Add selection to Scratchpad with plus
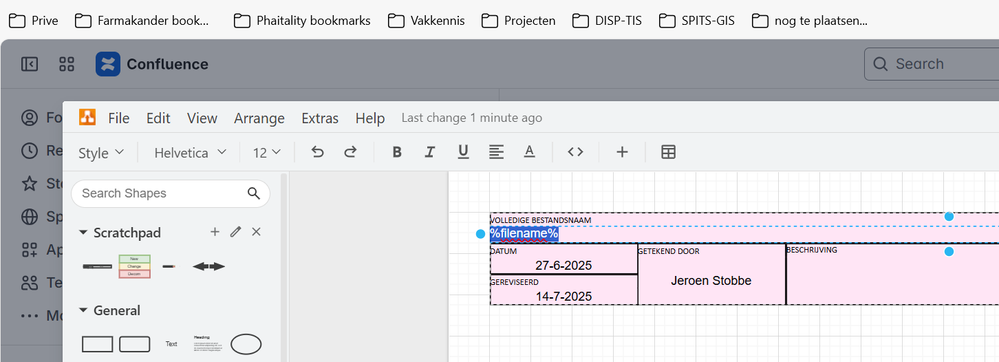The height and width of the screenshot is (362, 999). click(215, 232)
